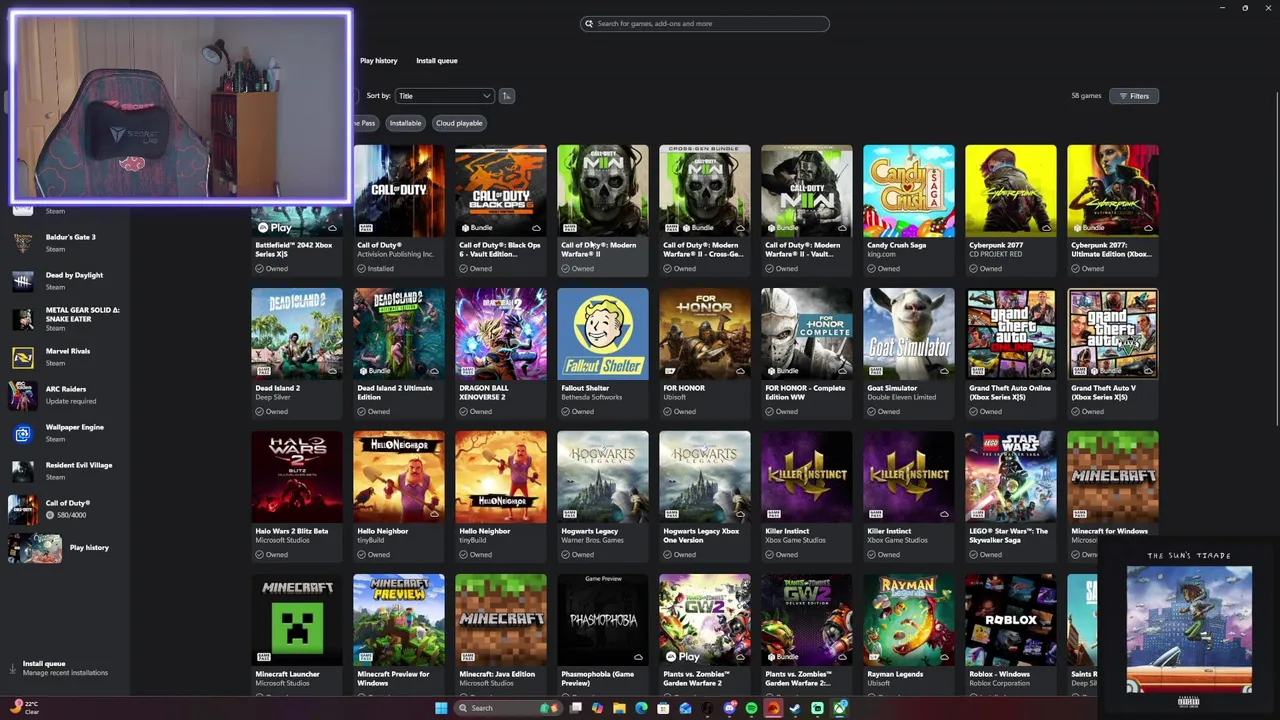1280x720 pixels.
Task: Toggle the Installable filter chip
Action: pyautogui.click(x=405, y=123)
